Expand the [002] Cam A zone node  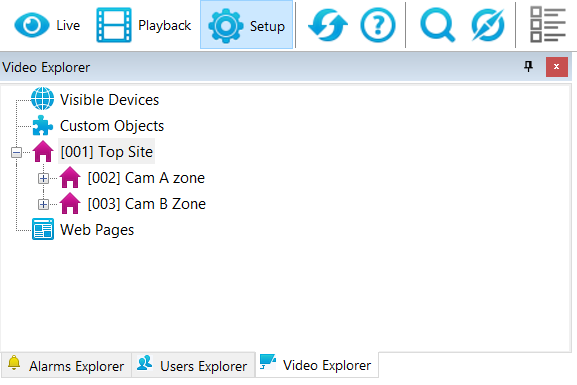(43, 179)
